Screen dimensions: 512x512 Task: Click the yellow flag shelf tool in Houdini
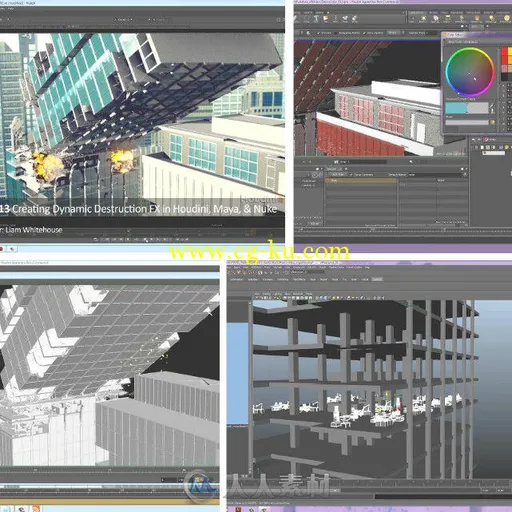tap(326, 19)
